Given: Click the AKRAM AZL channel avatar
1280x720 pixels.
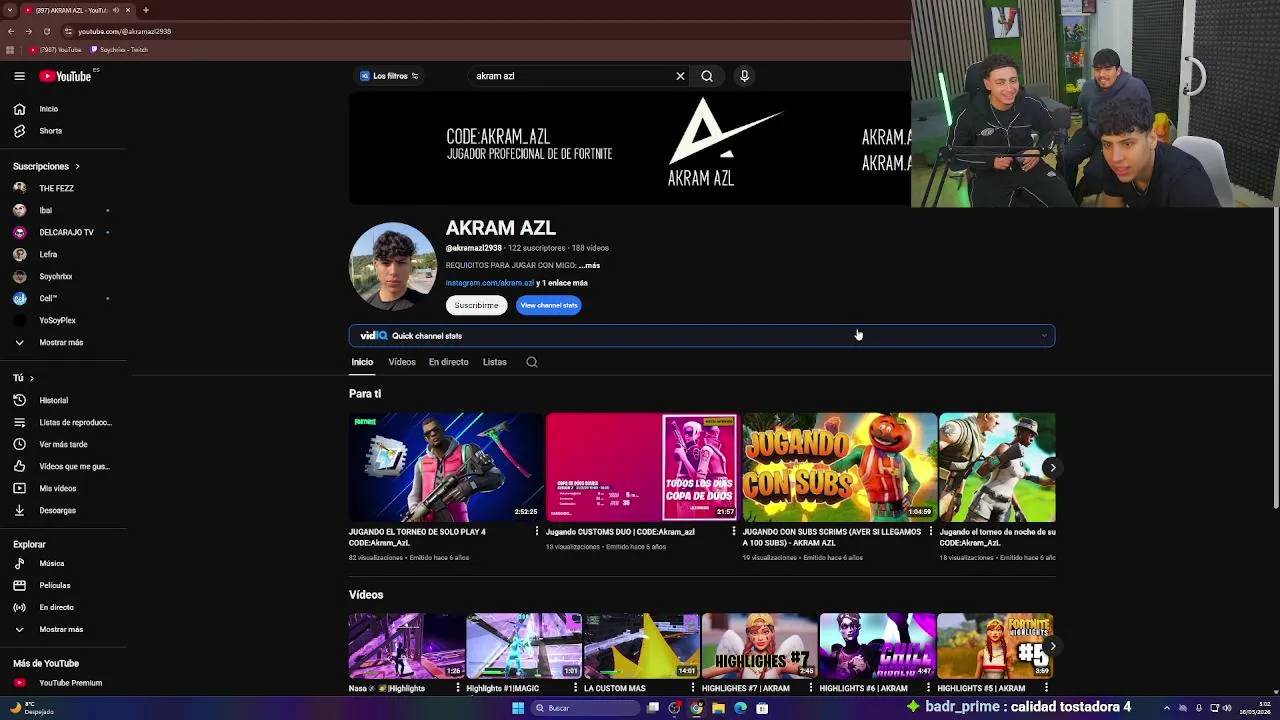Looking at the screenshot, I should point(393,267).
